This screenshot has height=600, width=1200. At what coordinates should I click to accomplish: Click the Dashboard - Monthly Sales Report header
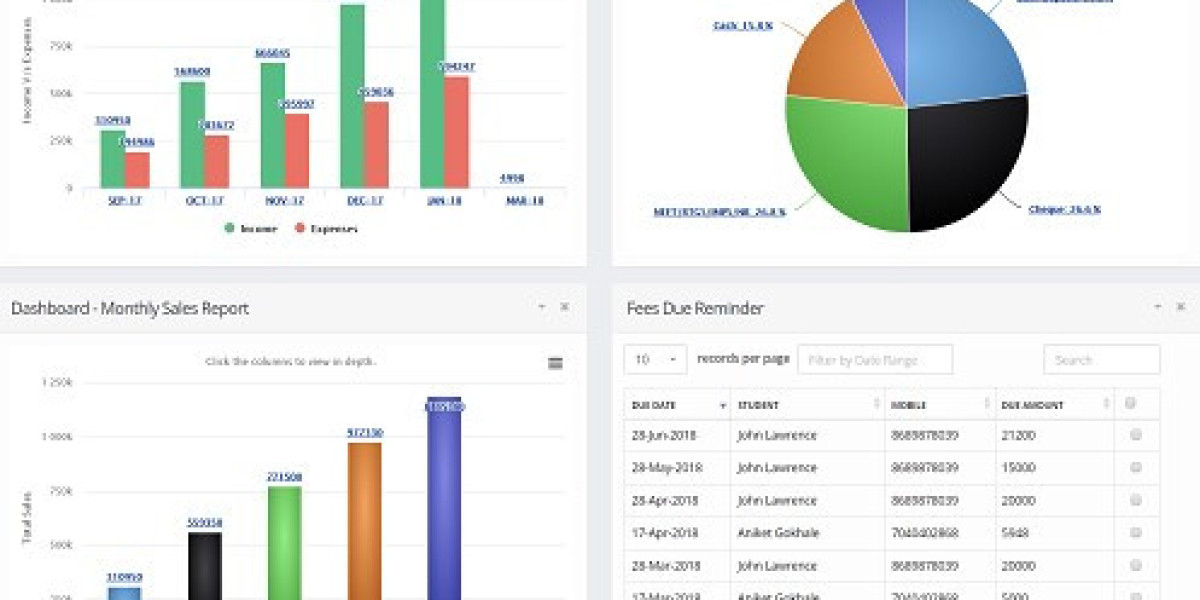(130, 308)
